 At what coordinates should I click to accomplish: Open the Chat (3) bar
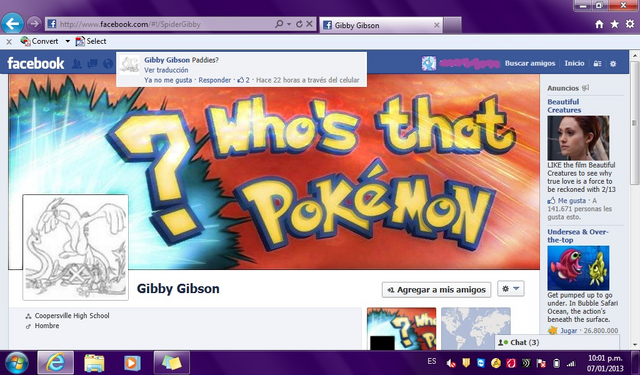pyautogui.click(x=557, y=342)
